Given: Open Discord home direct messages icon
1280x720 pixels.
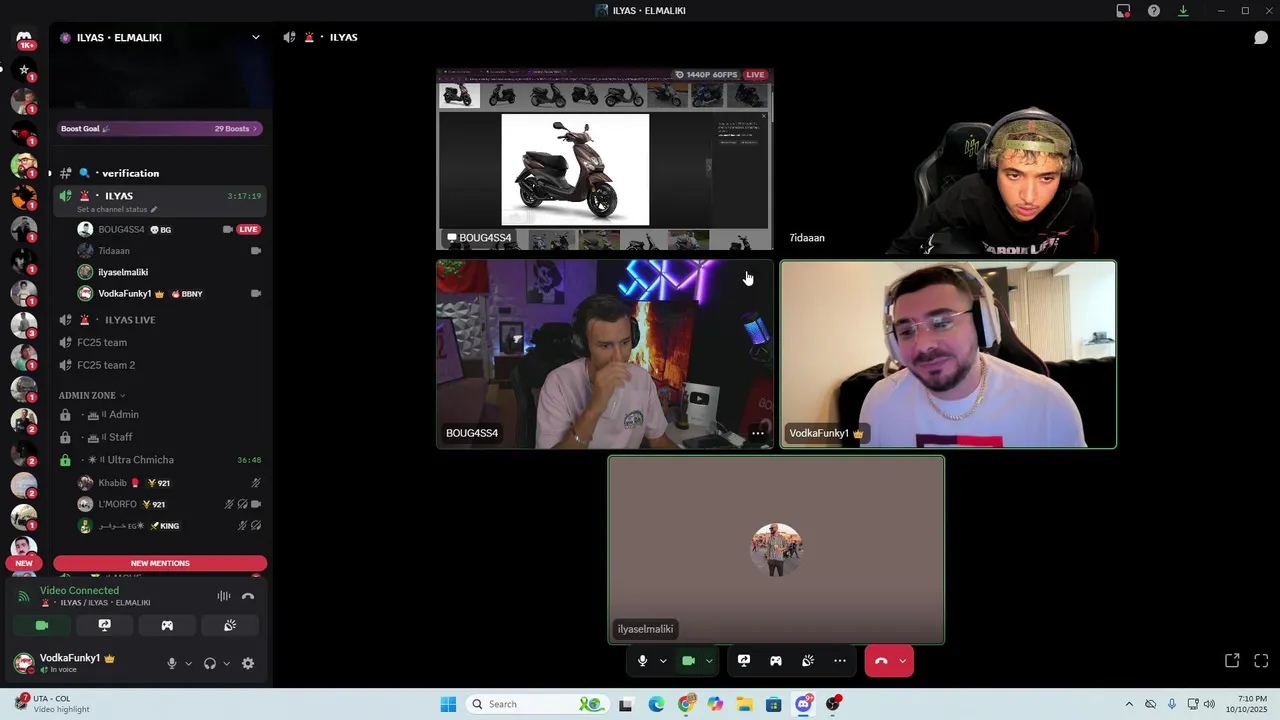Looking at the screenshot, I should pos(24,38).
